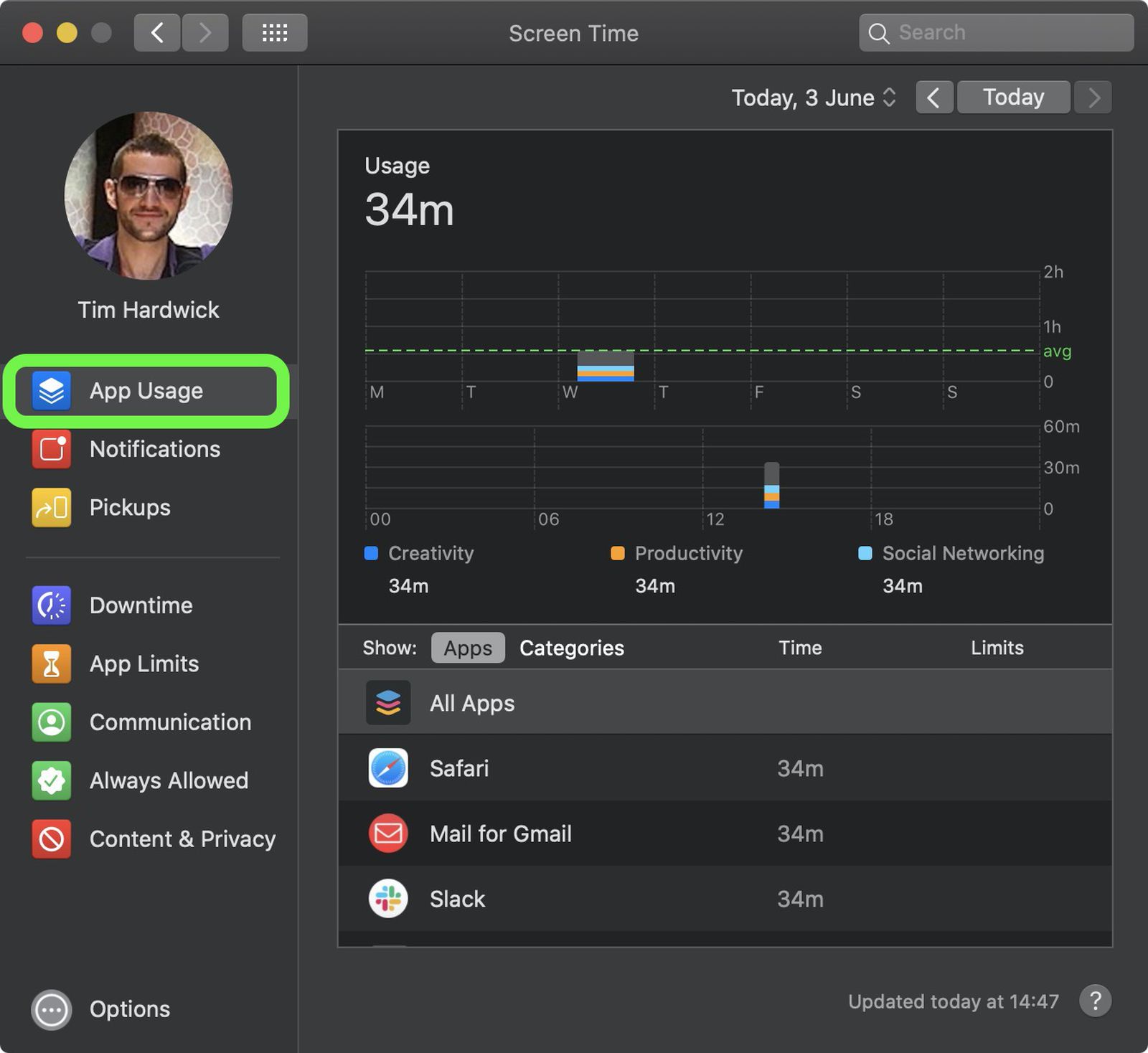Screen dimensions: 1148x1053
Task: Open the Notifications section
Action: click(154, 450)
